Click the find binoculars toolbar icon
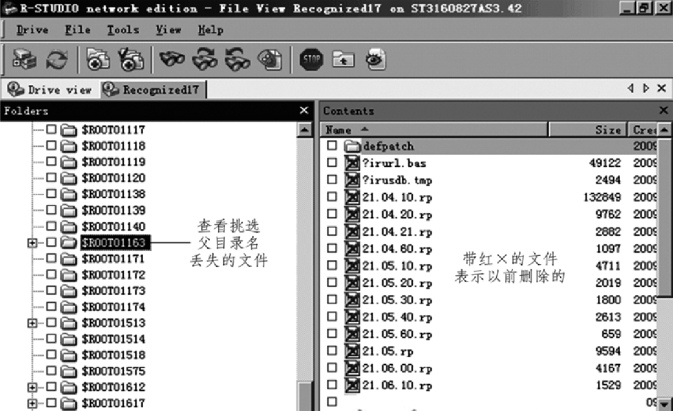 [x=172, y=59]
